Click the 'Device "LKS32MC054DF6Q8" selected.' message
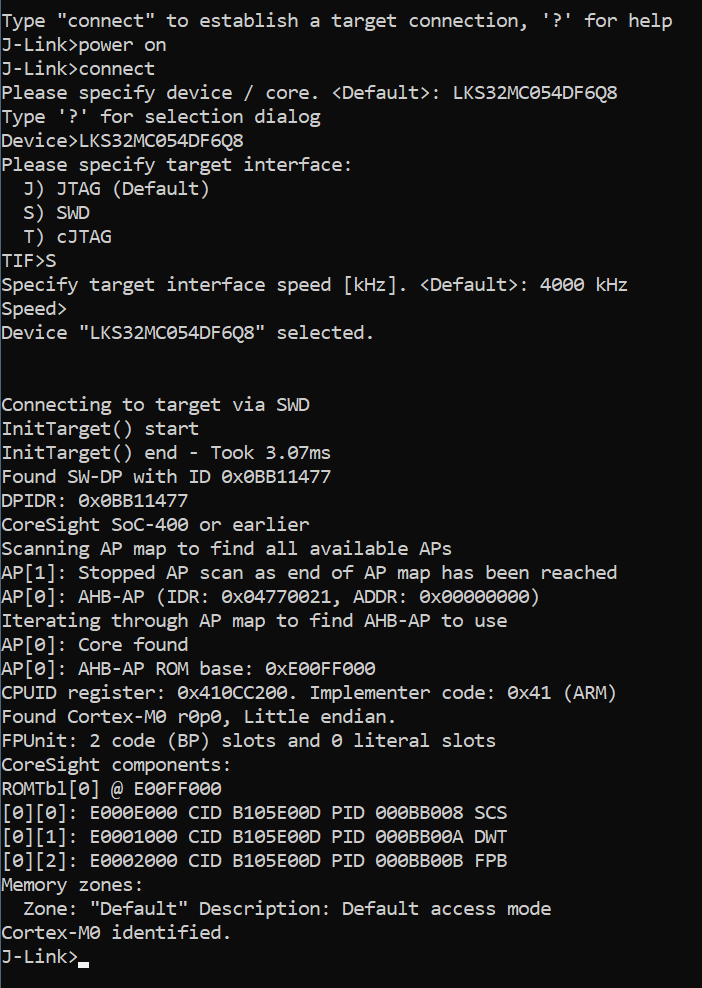 coord(188,333)
